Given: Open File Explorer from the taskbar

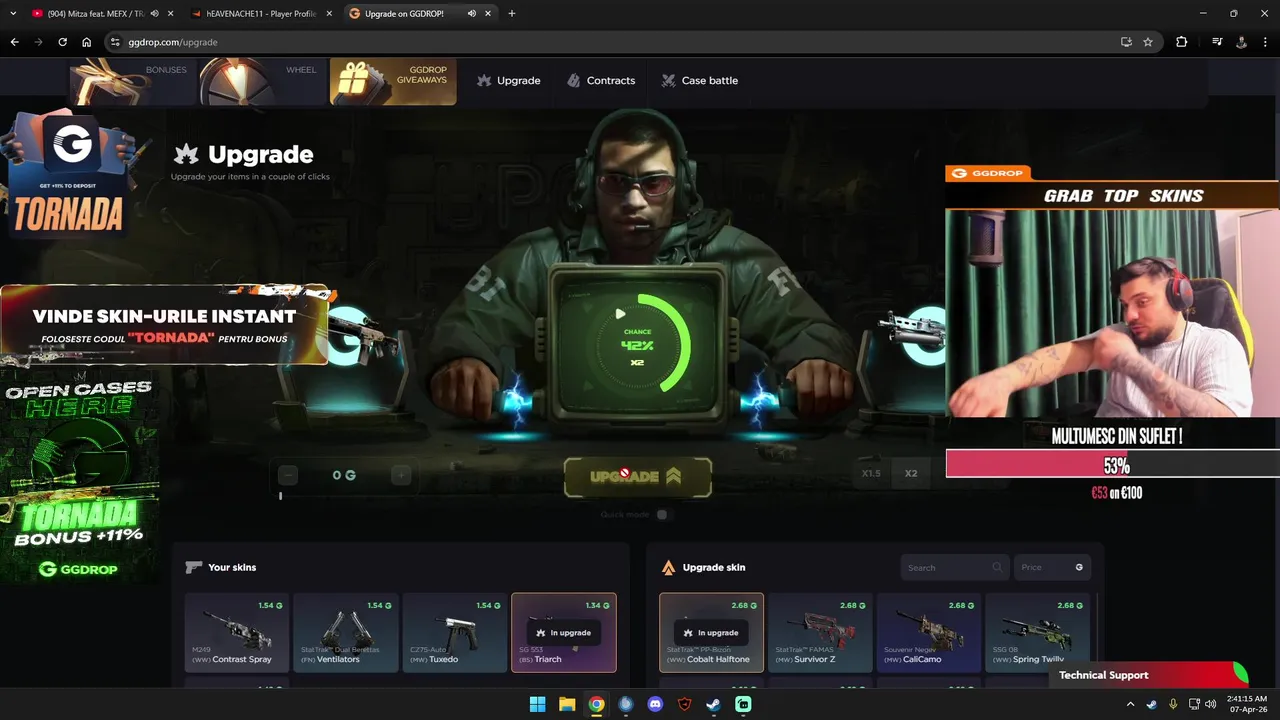Looking at the screenshot, I should pyautogui.click(x=567, y=704).
